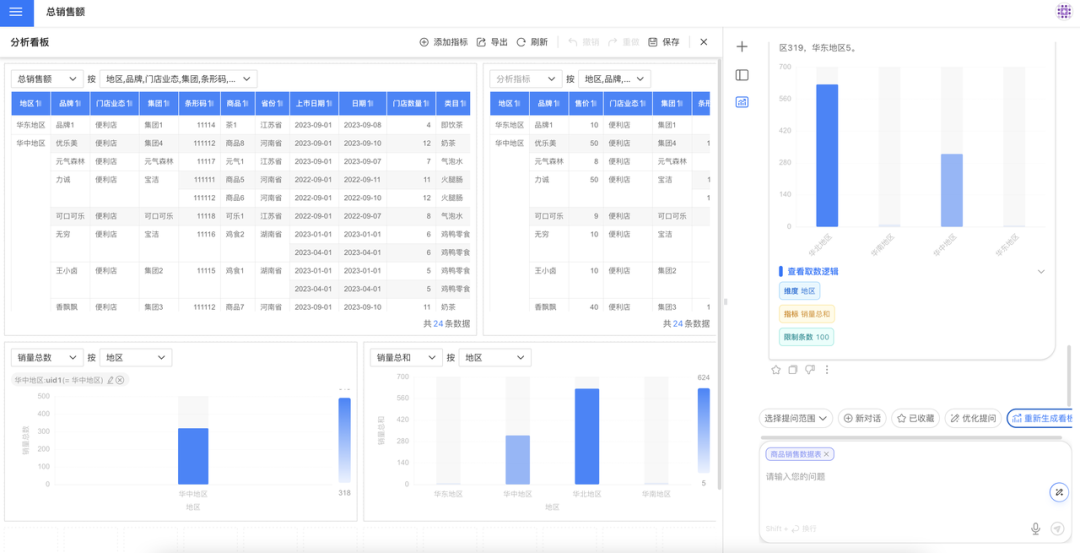
Task: Click the 2023-09-08 date cell
Action: click(362, 125)
